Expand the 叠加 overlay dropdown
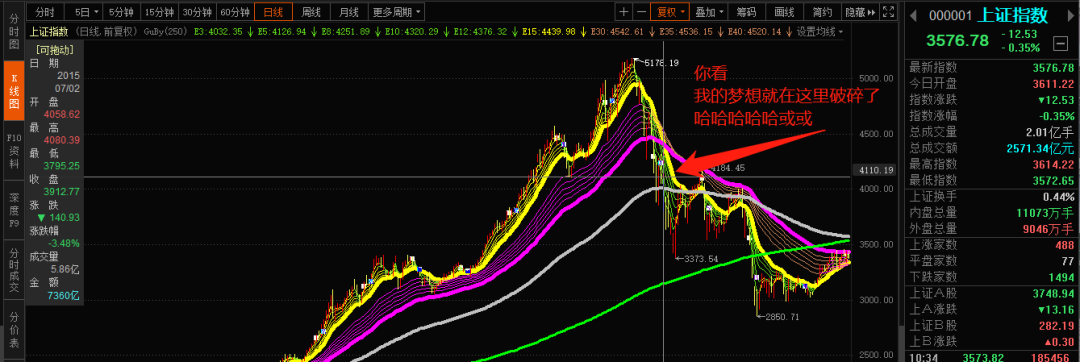 (x=709, y=12)
